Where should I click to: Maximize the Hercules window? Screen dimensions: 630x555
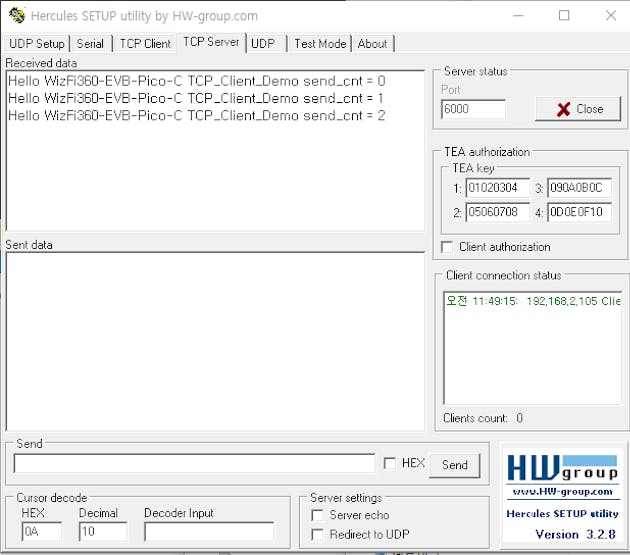tap(564, 16)
